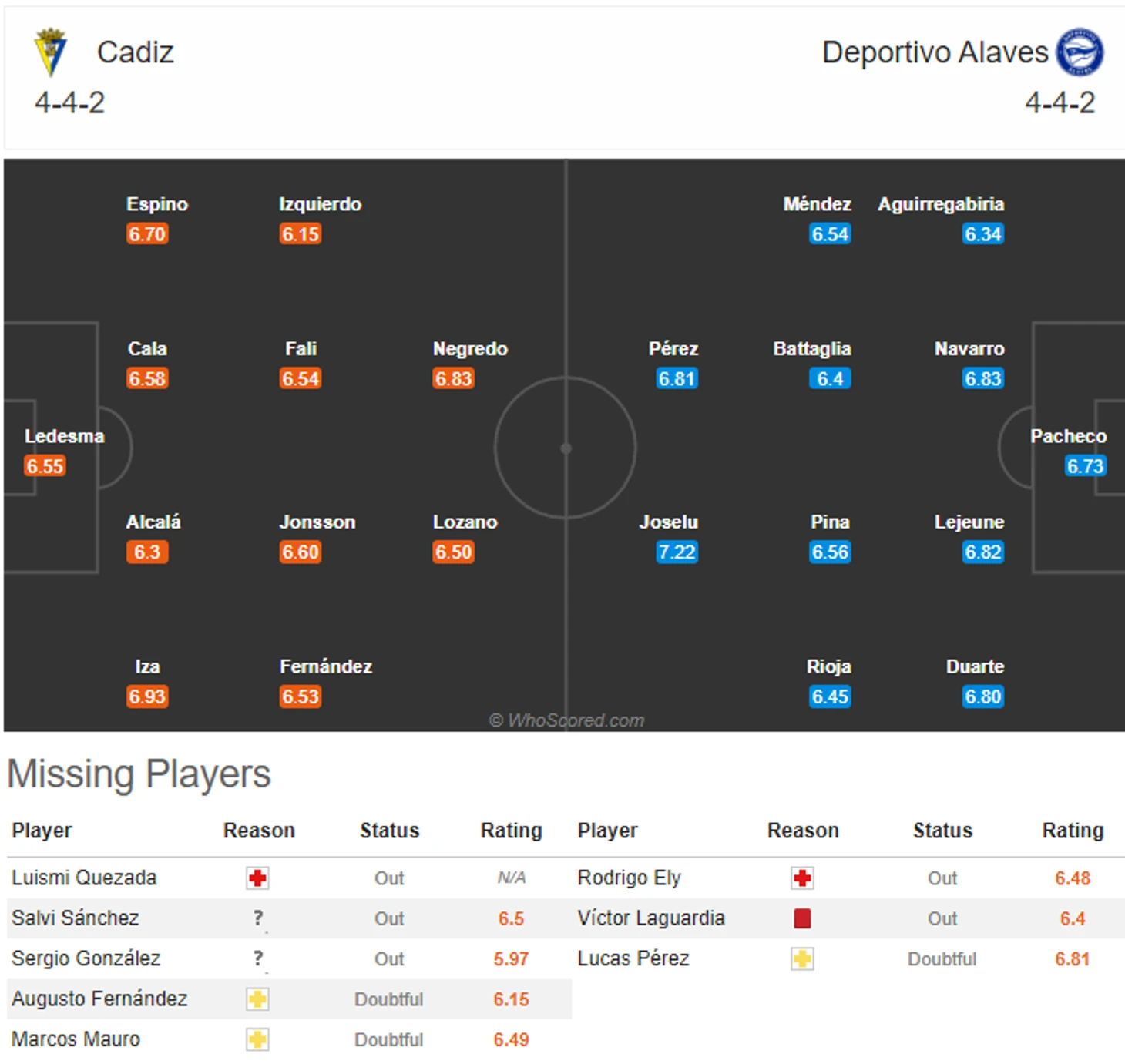
Task: Open Lucas Pérez in missing players table
Action: click(633, 958)
